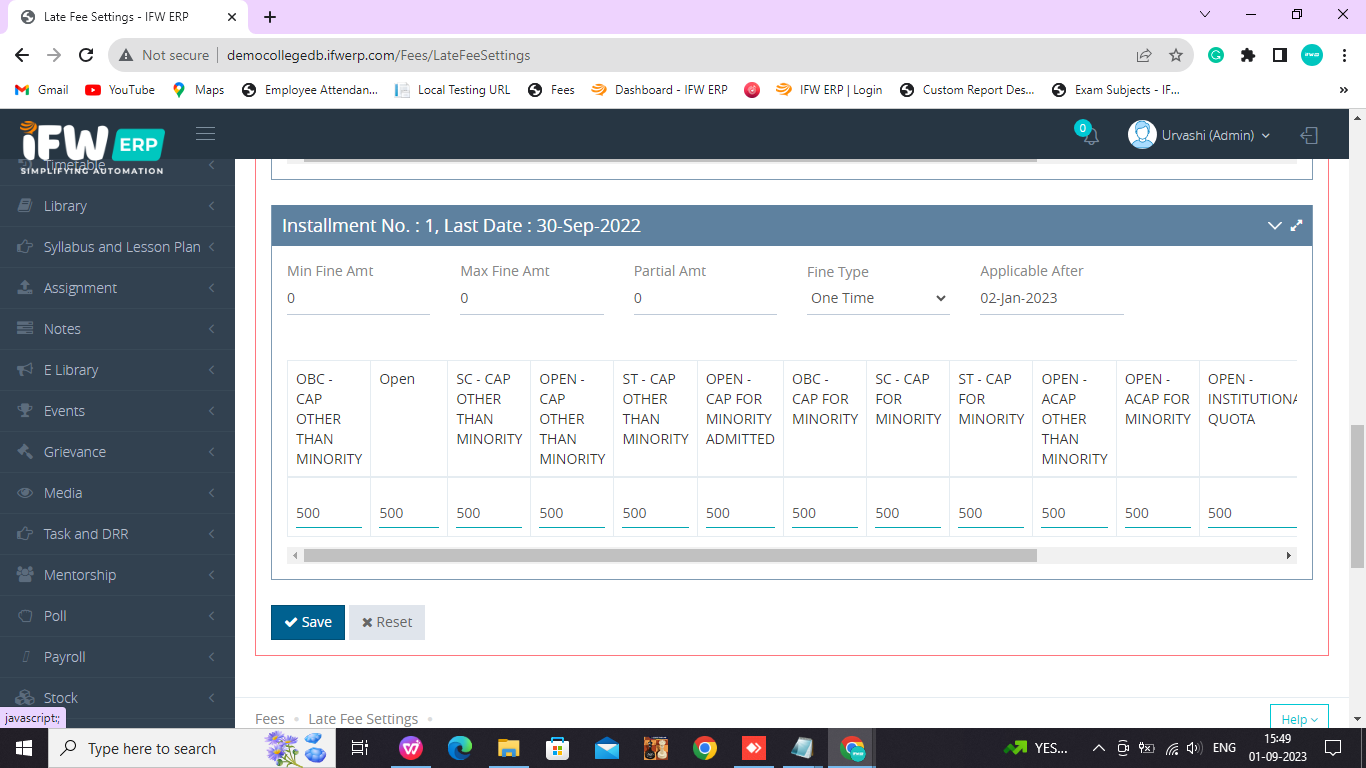Click the share icon in the address bar
The height and width of the screenshot is (768, 1366).
click(1144, 55)
